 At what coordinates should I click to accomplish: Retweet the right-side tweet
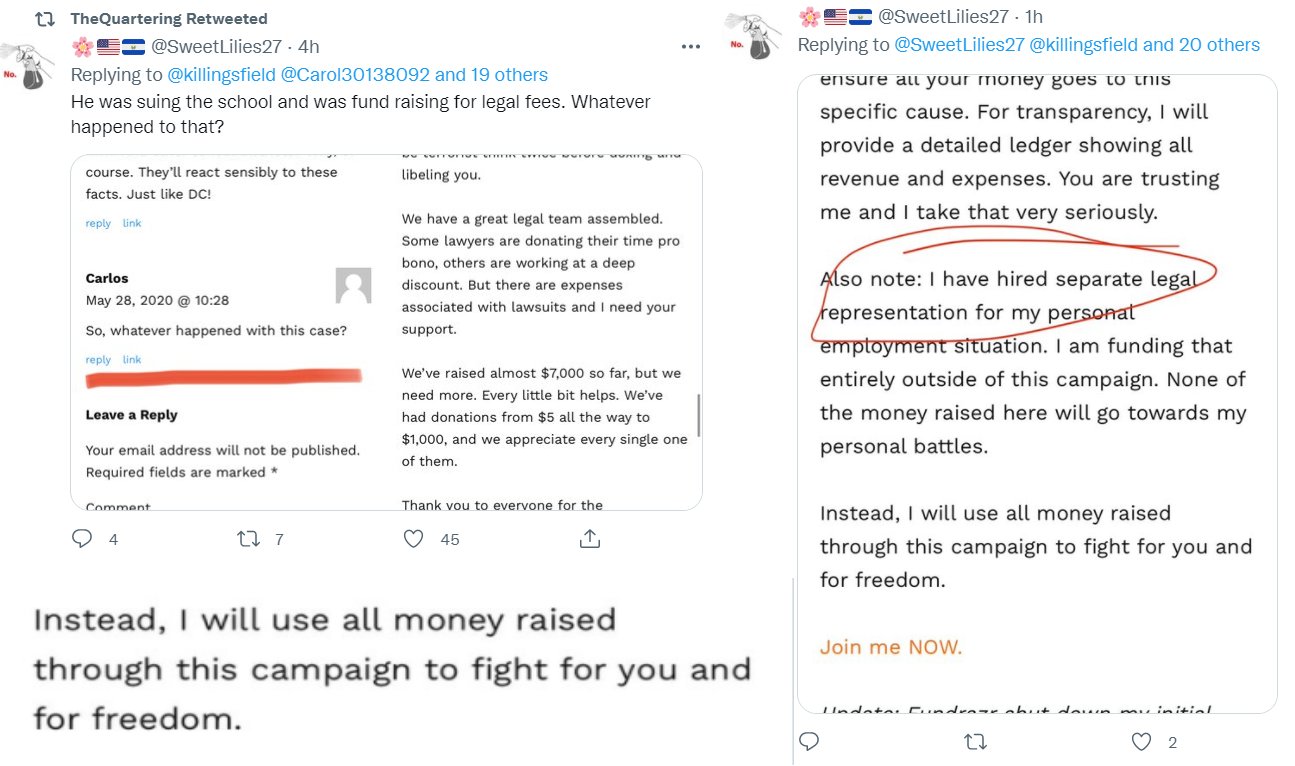[976, 741]
